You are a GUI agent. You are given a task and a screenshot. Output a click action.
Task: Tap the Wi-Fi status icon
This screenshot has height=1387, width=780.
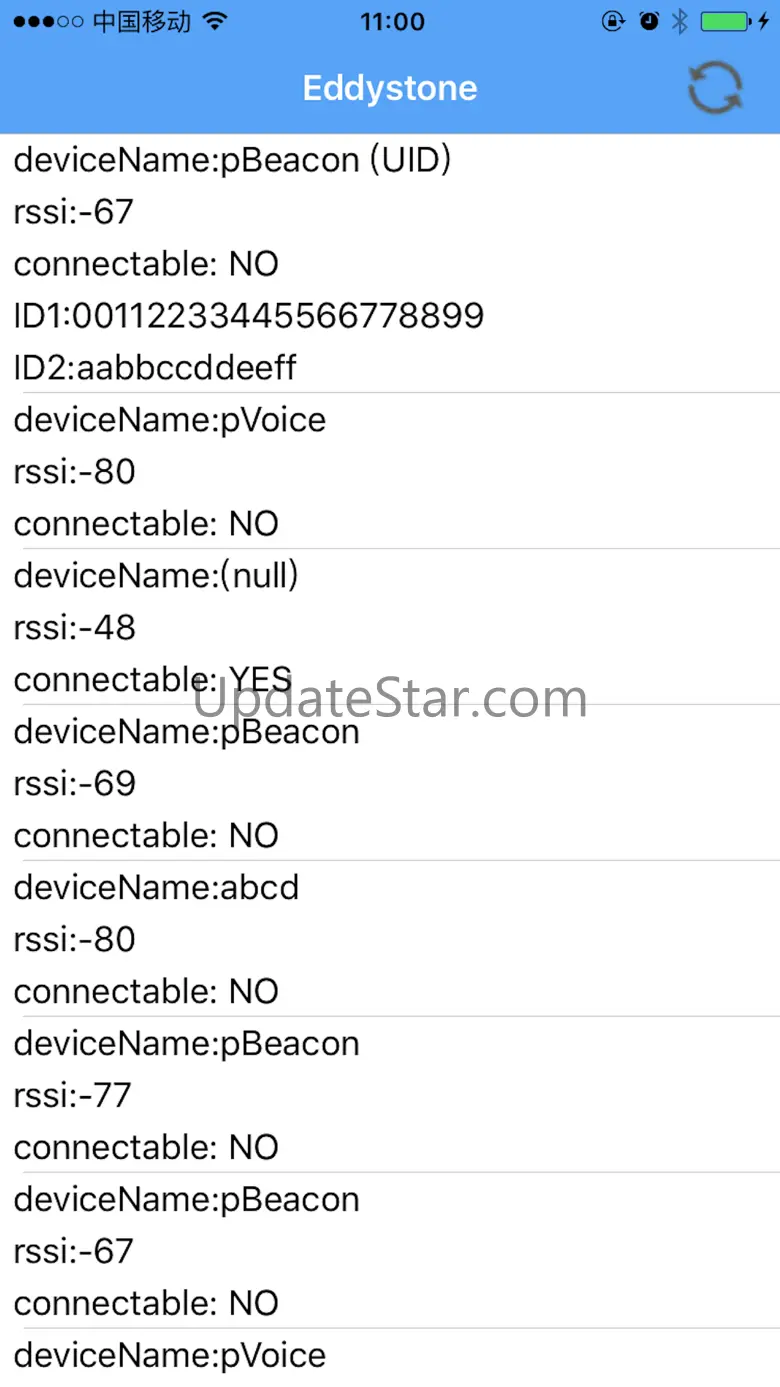214,21
